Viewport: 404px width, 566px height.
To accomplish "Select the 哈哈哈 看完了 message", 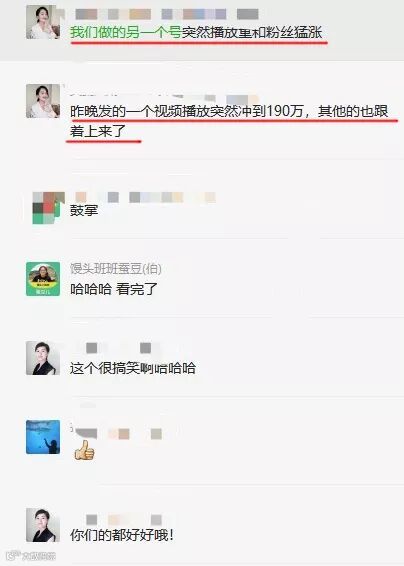I will [x=114, y=289].
